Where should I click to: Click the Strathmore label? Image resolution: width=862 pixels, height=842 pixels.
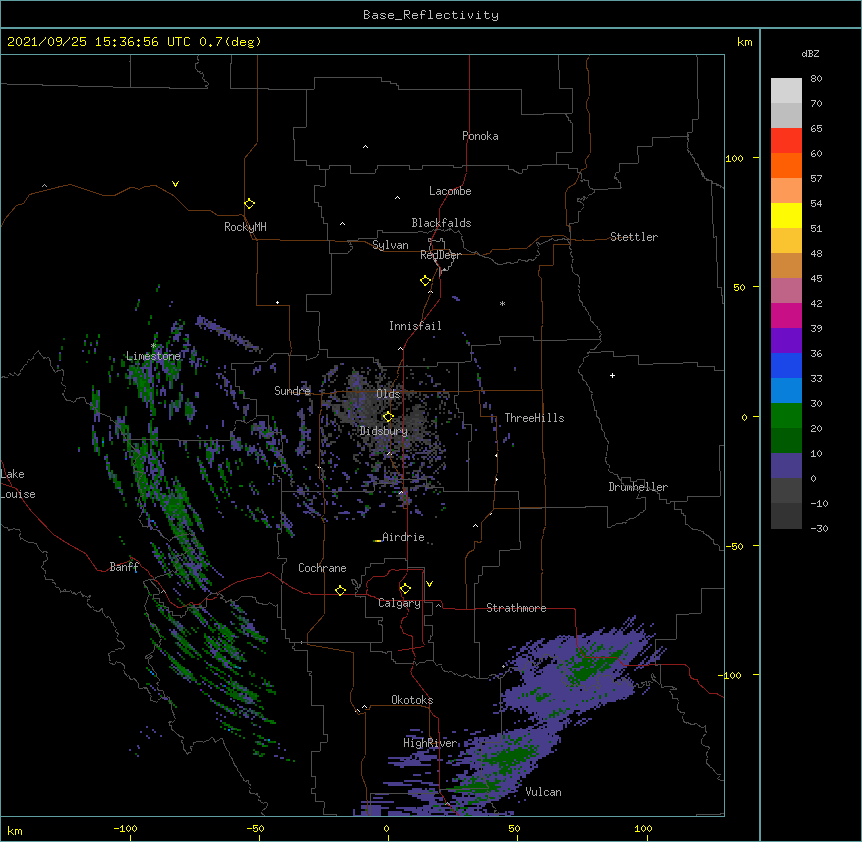coord(516,608)
